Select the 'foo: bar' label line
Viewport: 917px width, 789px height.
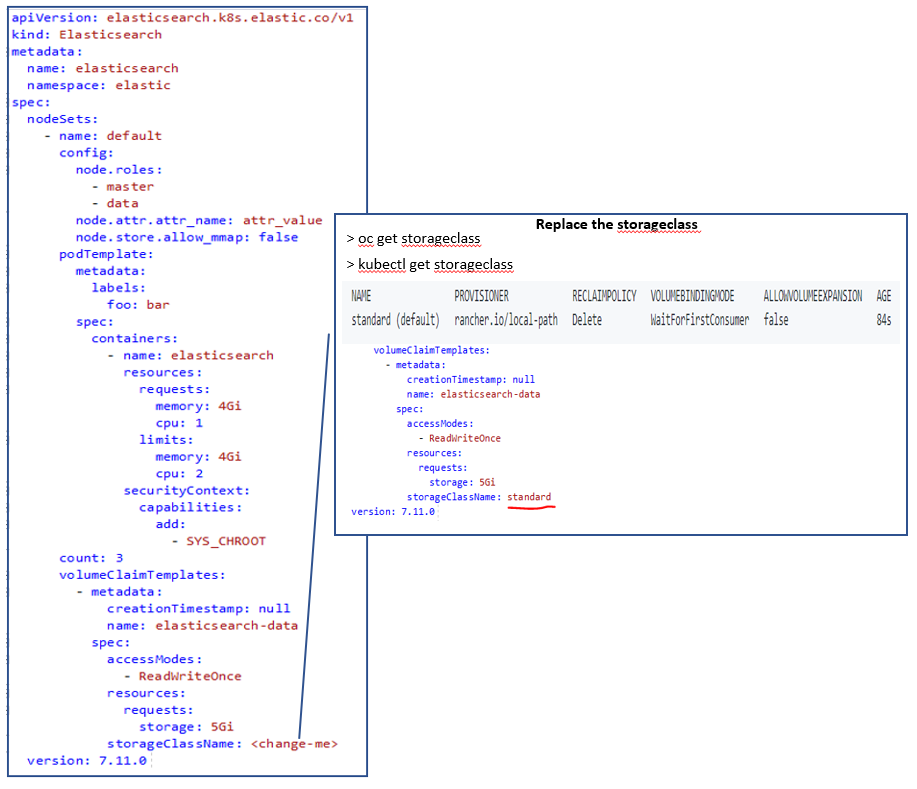(x=138, y=305)
